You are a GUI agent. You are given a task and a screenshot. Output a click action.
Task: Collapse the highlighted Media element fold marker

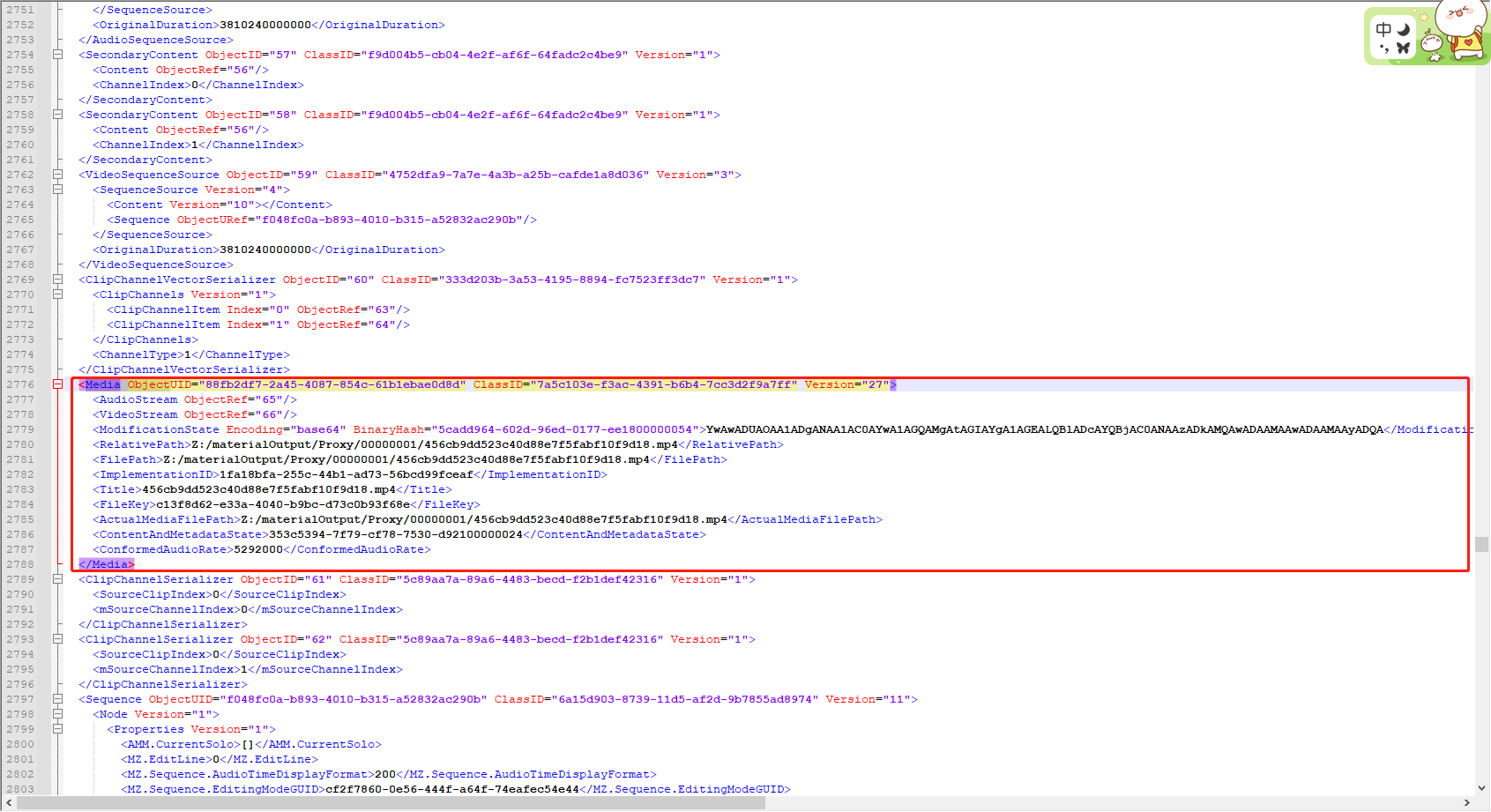pyautogui.click(x=57, y=384)
